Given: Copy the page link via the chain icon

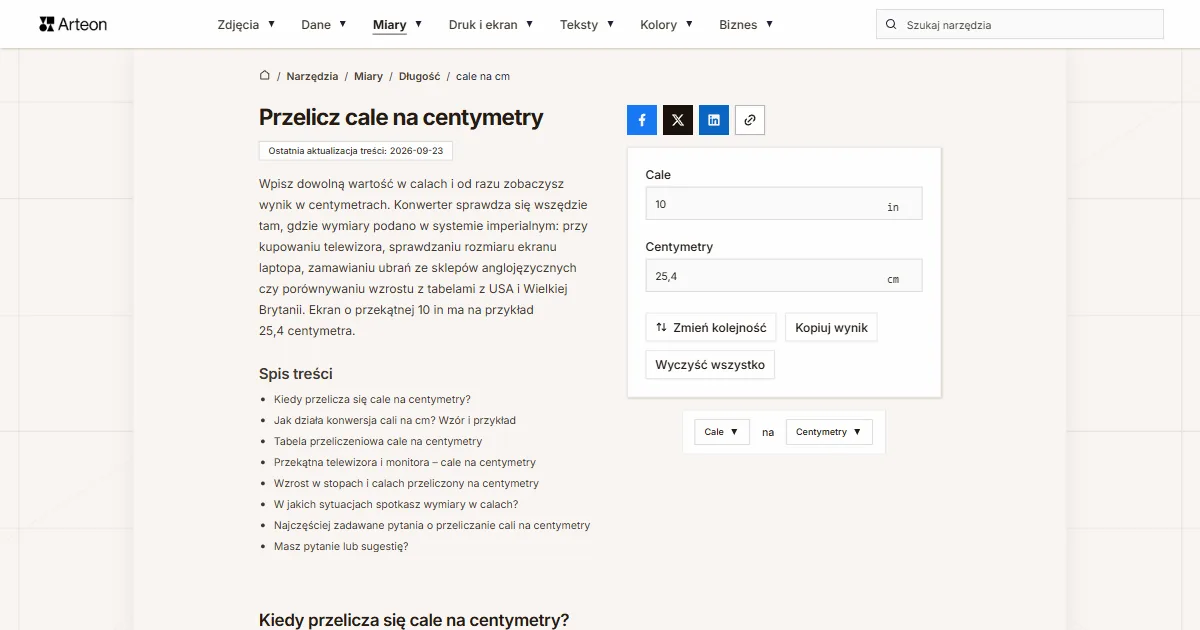Looking at the screenshot, I should pos(750,120).
